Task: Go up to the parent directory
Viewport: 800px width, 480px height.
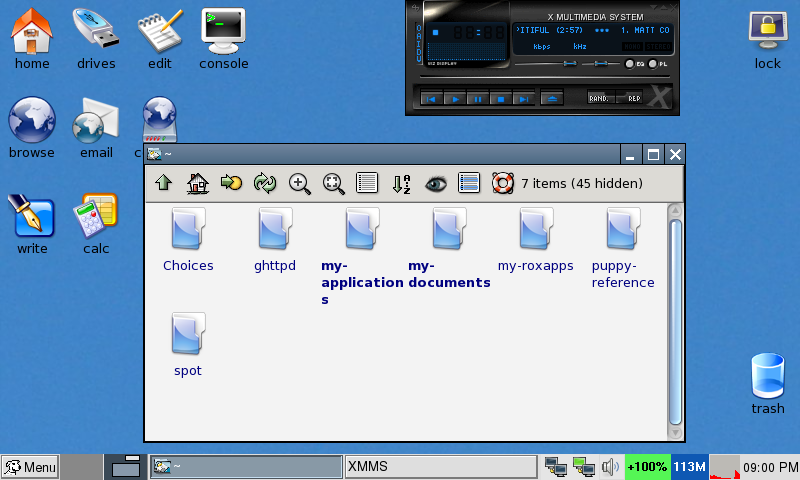Action: point(164,183)
